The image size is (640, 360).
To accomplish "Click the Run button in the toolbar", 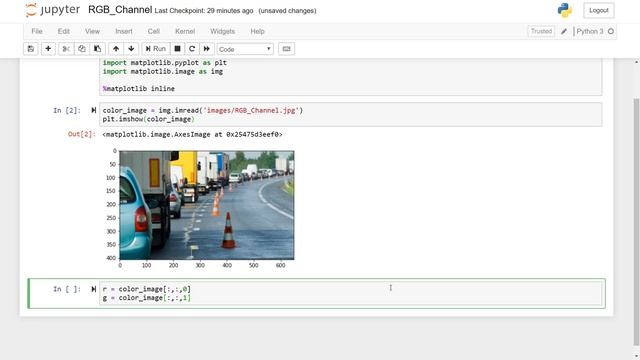I will click(156, 49).
